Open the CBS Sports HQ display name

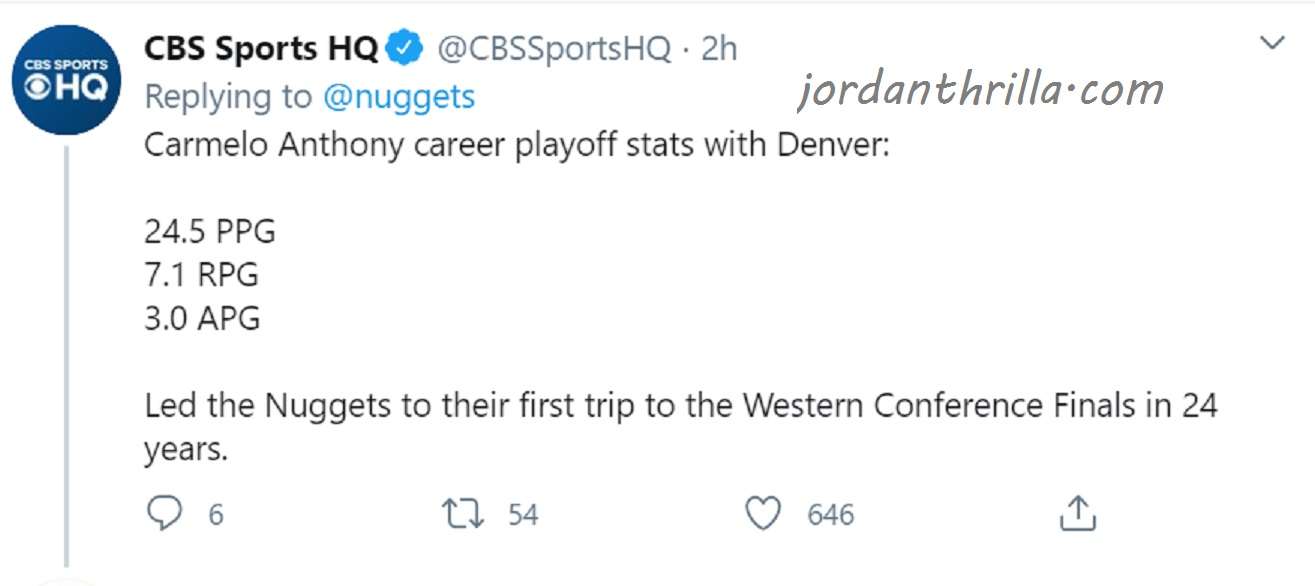point(262,48)
